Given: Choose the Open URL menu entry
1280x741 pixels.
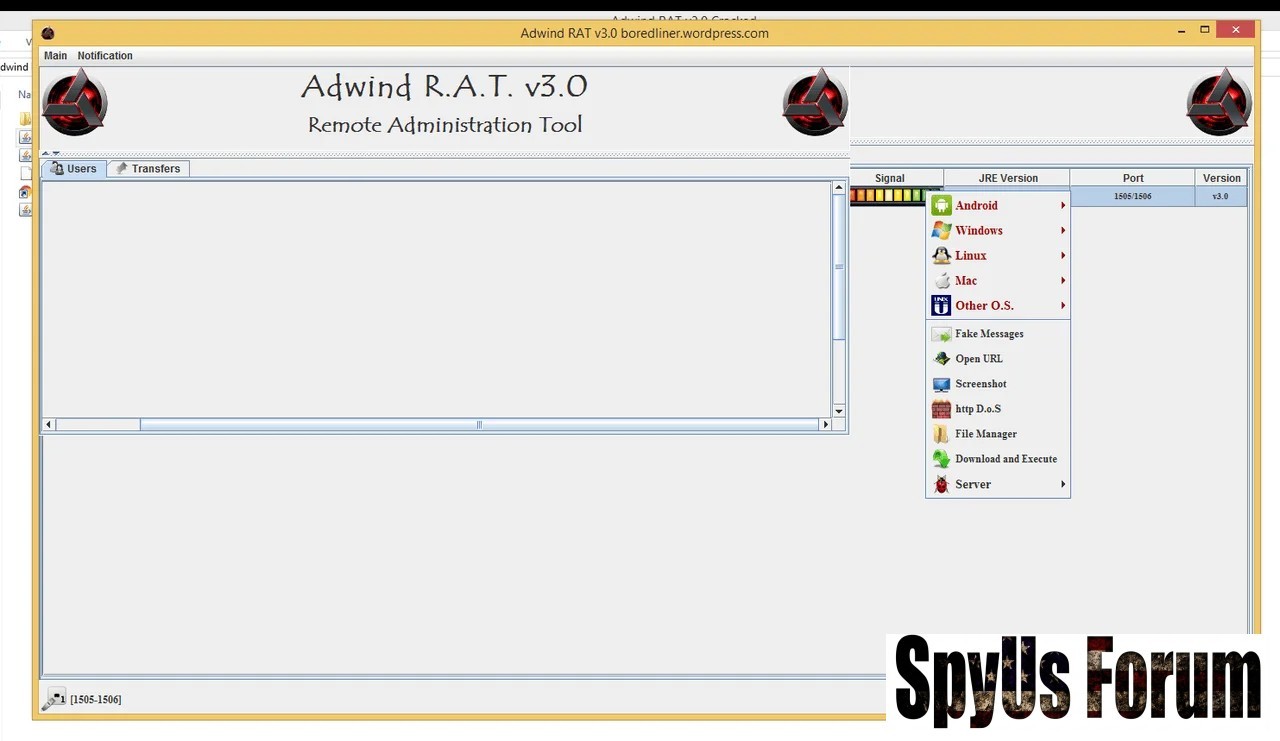Looking at the screenshot, I should point(978,359).
